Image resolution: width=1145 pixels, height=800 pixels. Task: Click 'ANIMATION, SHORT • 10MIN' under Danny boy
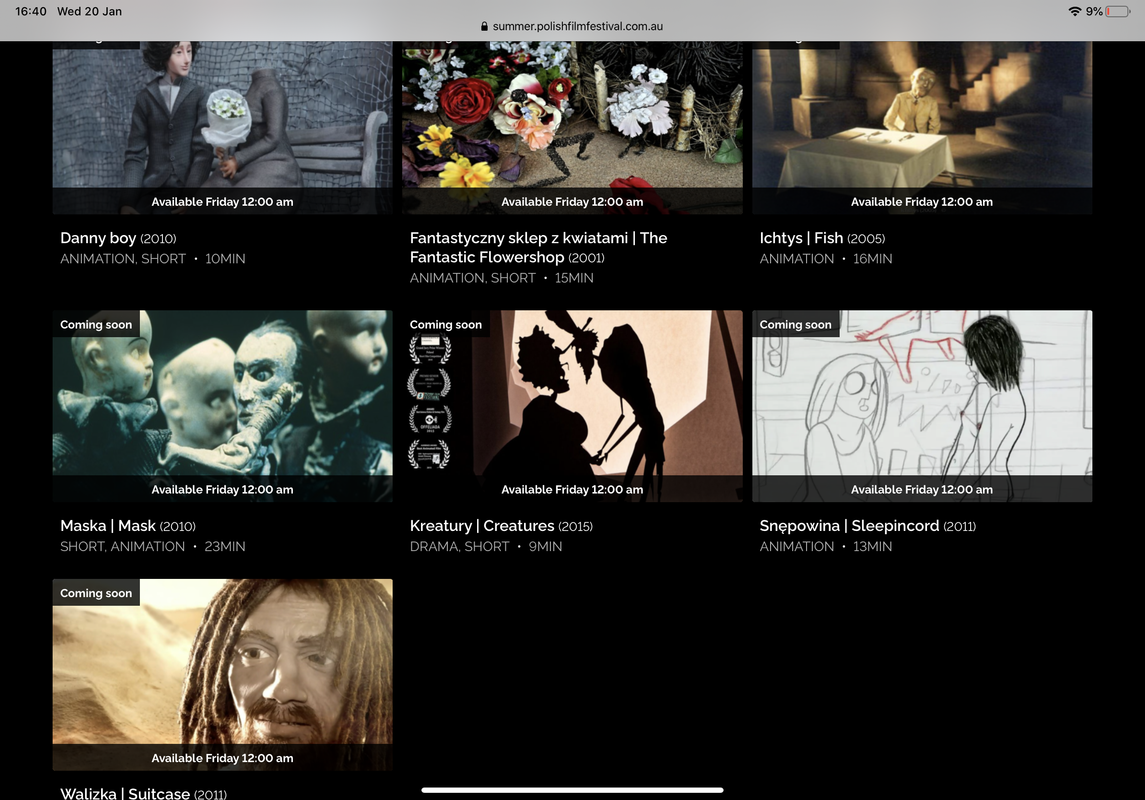coord(153,258)
